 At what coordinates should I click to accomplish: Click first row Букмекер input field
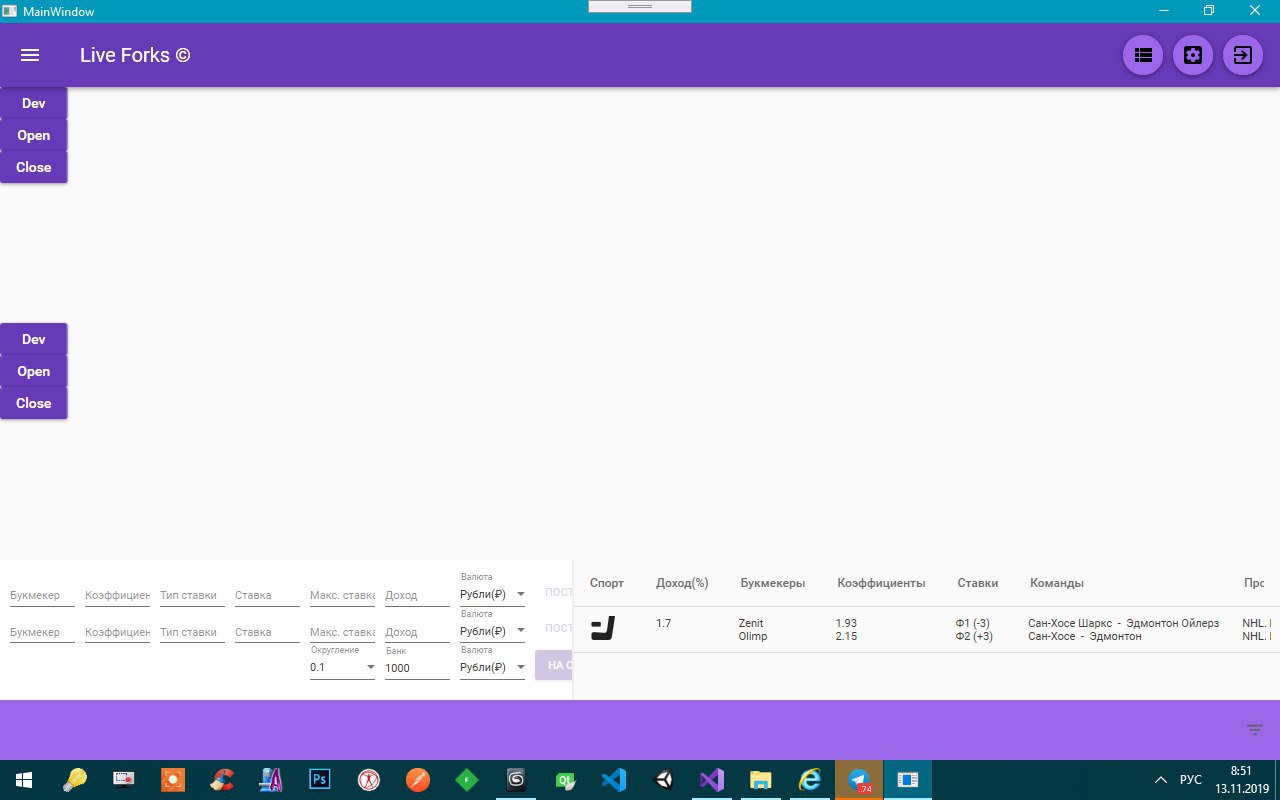click(x=42, y=595)
